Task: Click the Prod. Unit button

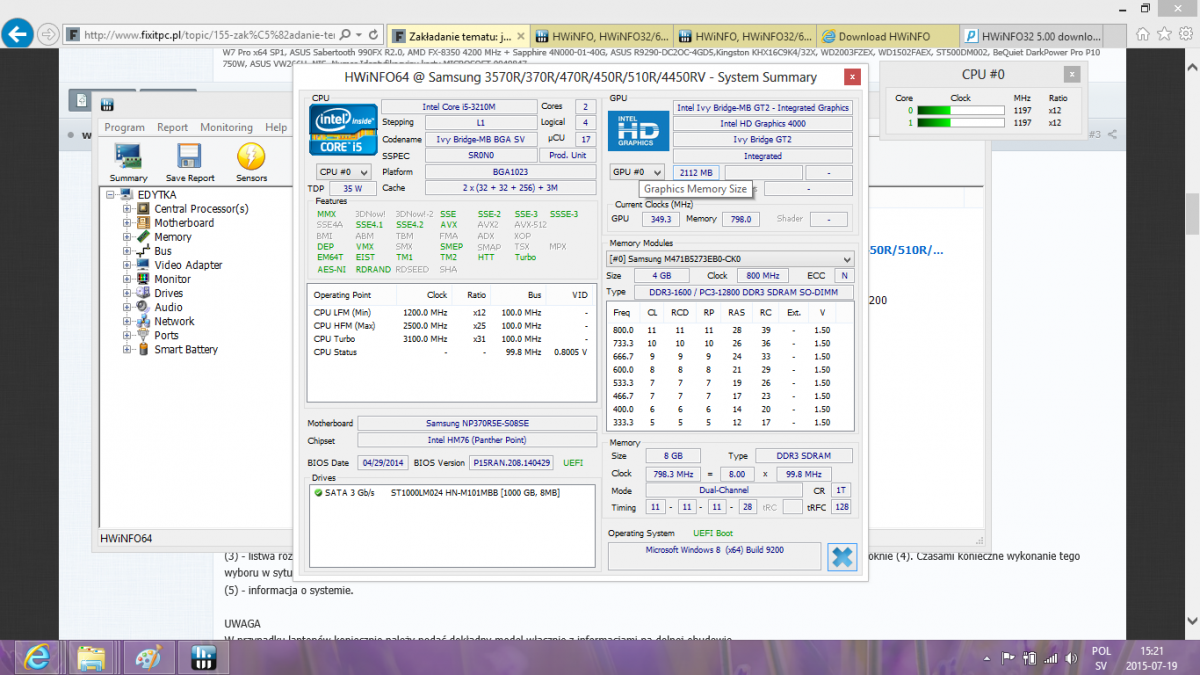Action: (567, 155)
